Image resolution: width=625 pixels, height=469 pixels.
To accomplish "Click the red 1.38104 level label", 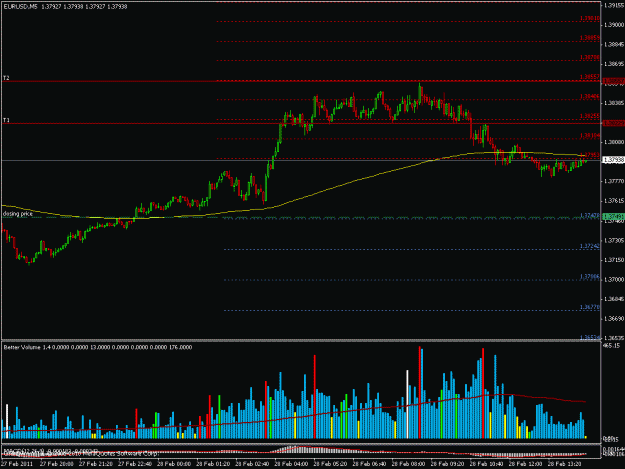I will coord(590,135).
